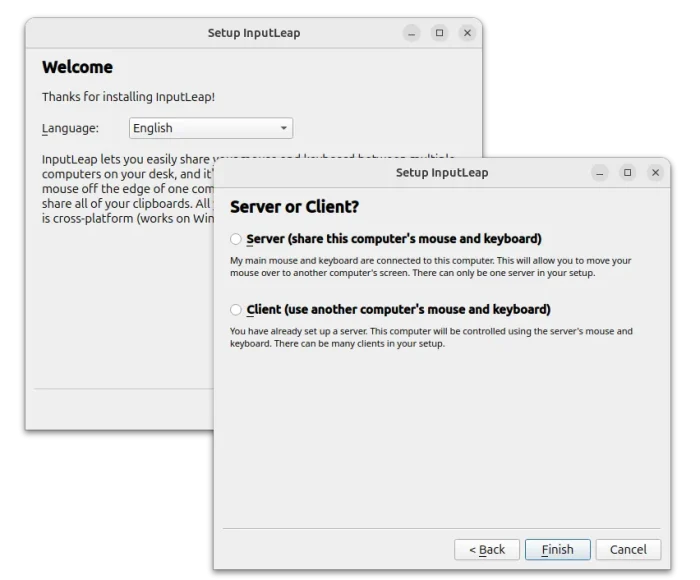Screen dimensions: 700x580
Task: Maximize the Server or Client window
Action: (x=627, y=173)
